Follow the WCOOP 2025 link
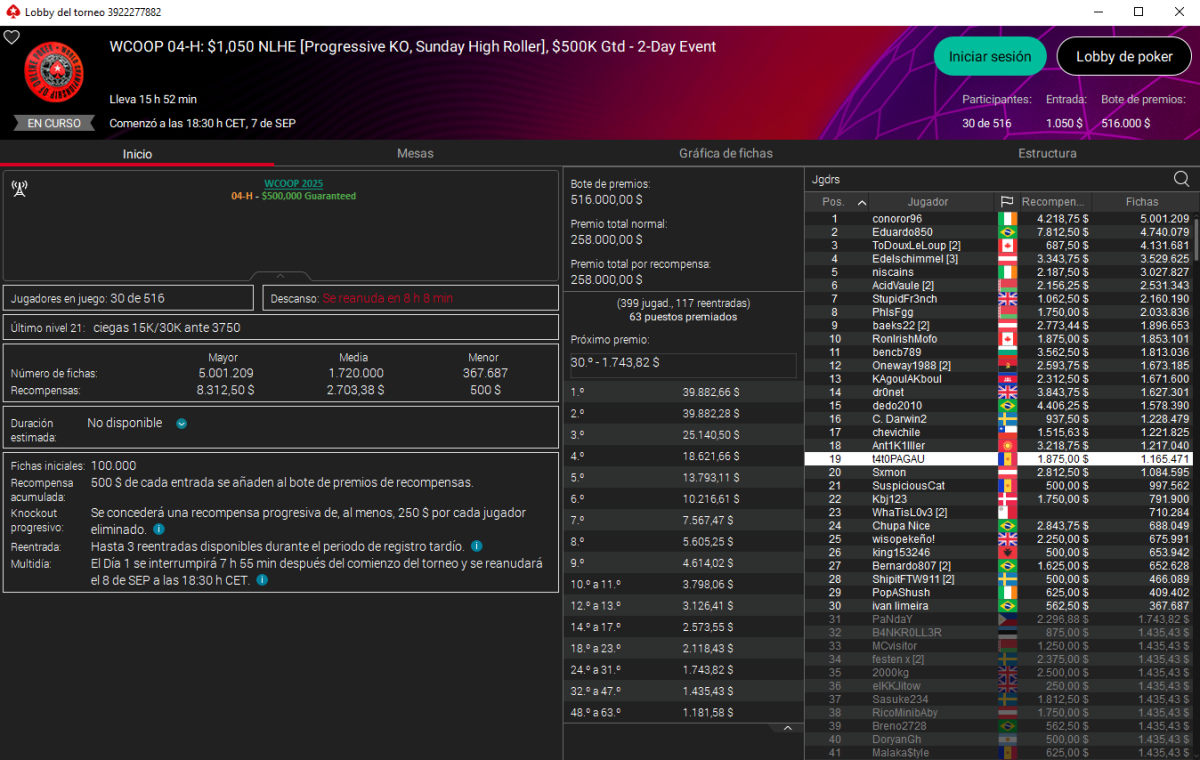1200x760 pixels. coord(293,184)
